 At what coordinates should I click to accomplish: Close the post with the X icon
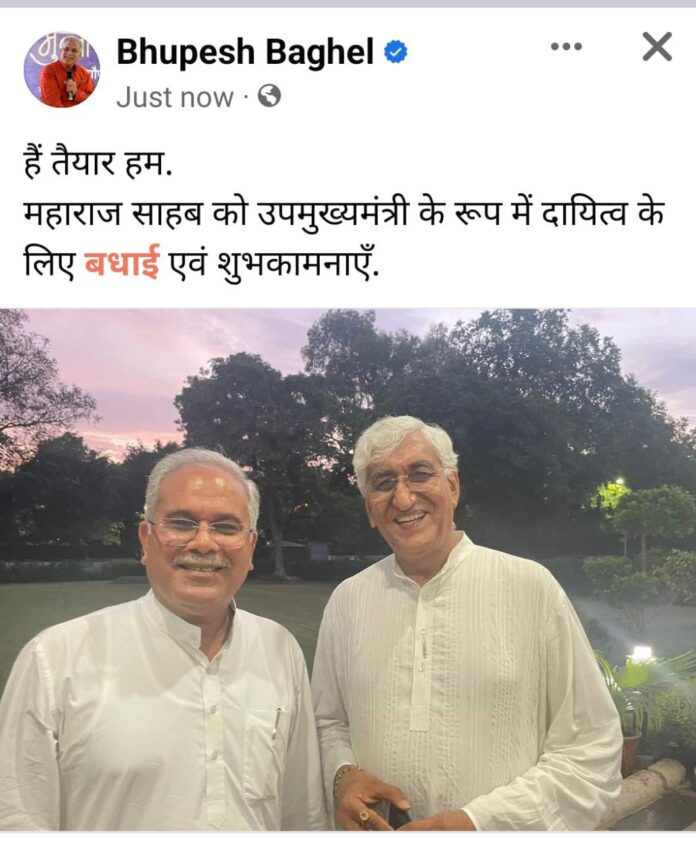pyautogui.click(x=657, y=47)
